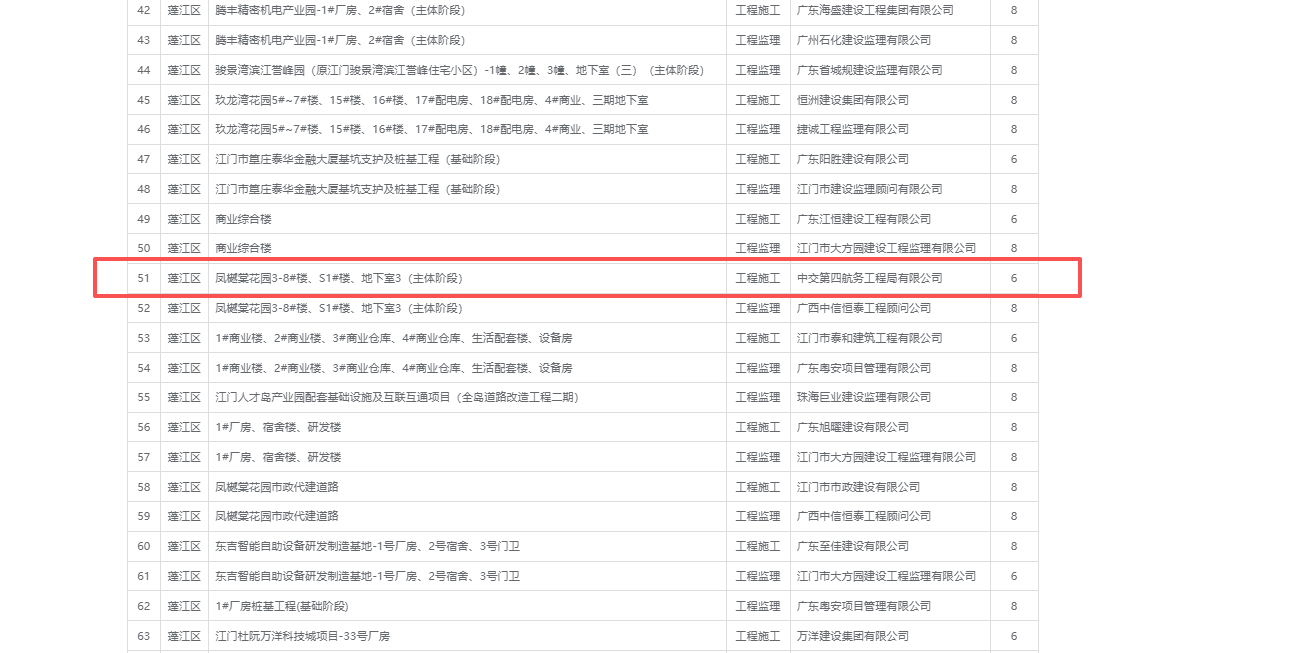
Task: Select 广东省城规建设监理有限公司 company cell
Action: [868, 70]
